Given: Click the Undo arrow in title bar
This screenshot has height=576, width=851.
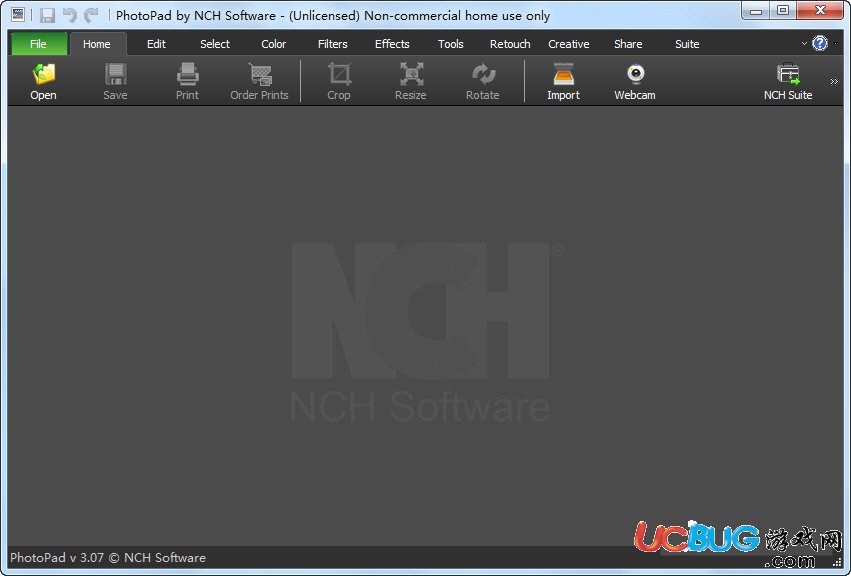Looking at the screenshot, I should click(69, 15).
